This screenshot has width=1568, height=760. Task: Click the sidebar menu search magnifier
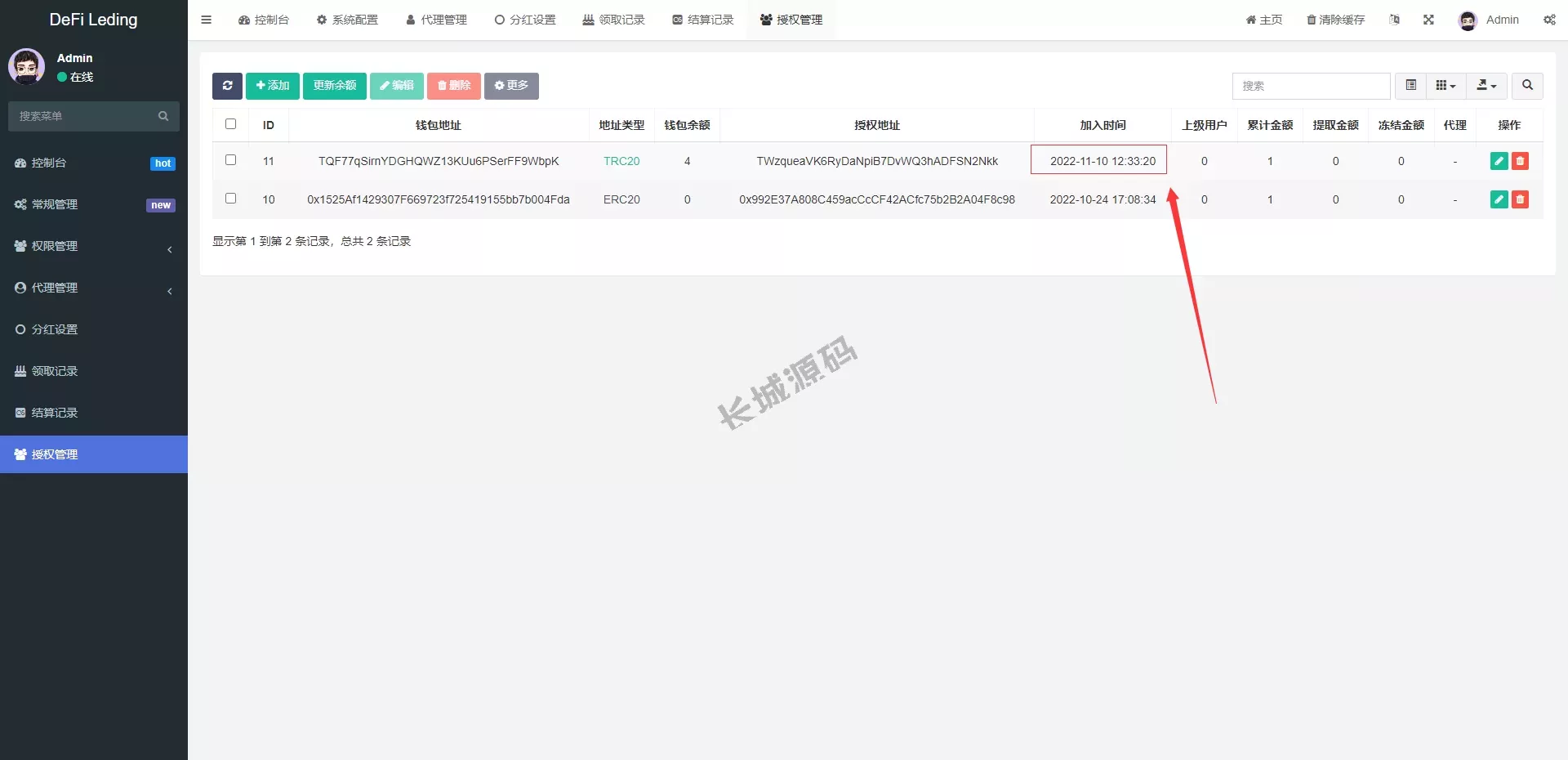163,116
